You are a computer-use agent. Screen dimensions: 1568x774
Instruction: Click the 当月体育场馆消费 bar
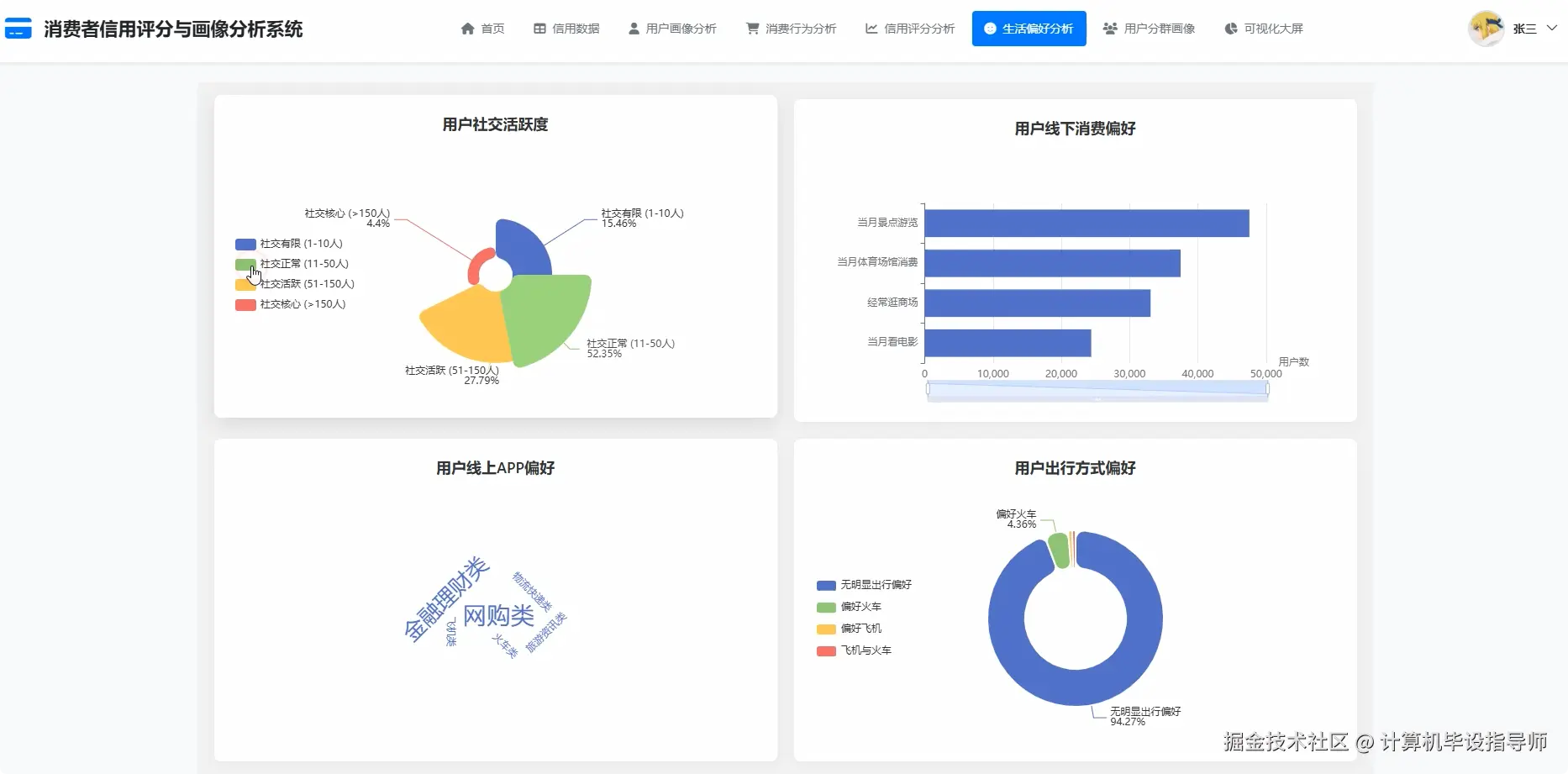pyautogui.click(x=1052, y=263)
